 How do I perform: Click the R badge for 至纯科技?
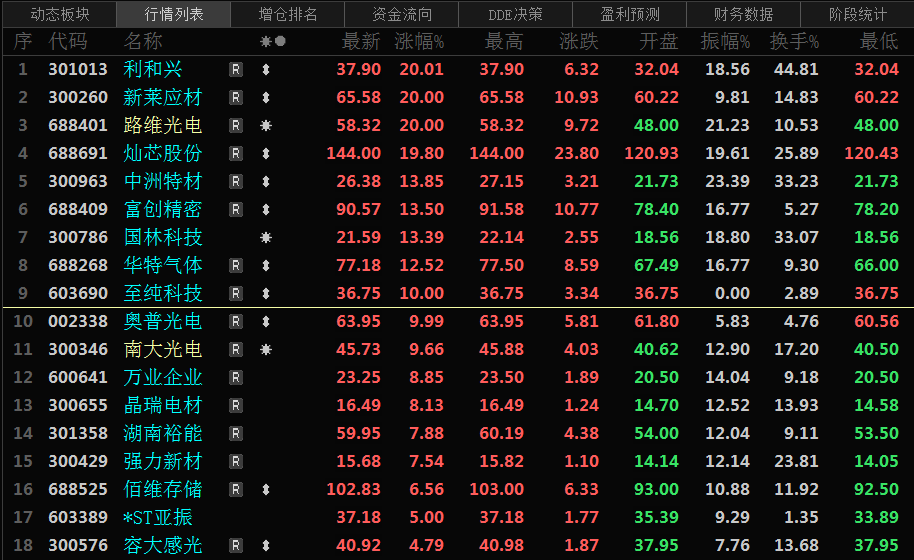[235, 294]
